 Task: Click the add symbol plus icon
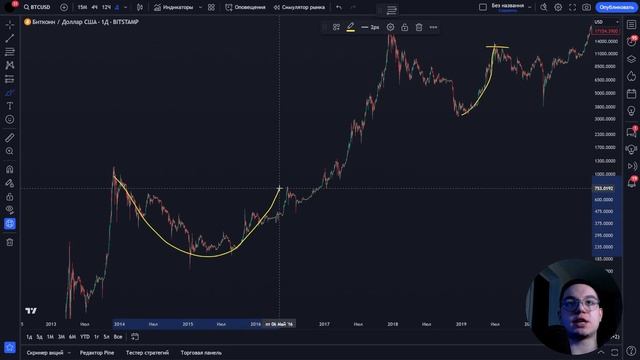pyautogui.click(x=64, y=7)
